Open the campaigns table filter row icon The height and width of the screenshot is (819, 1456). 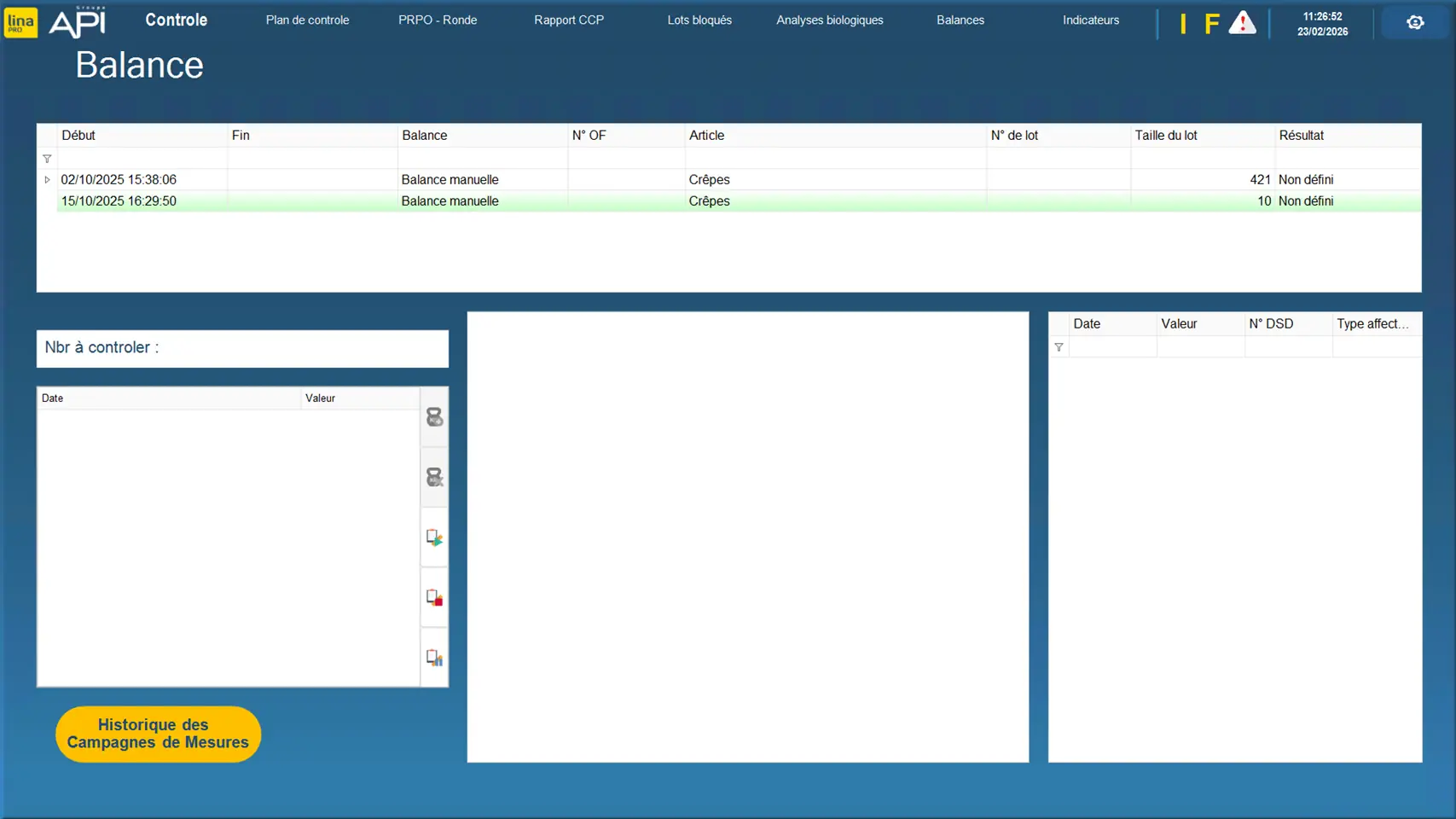coord(47,159)
